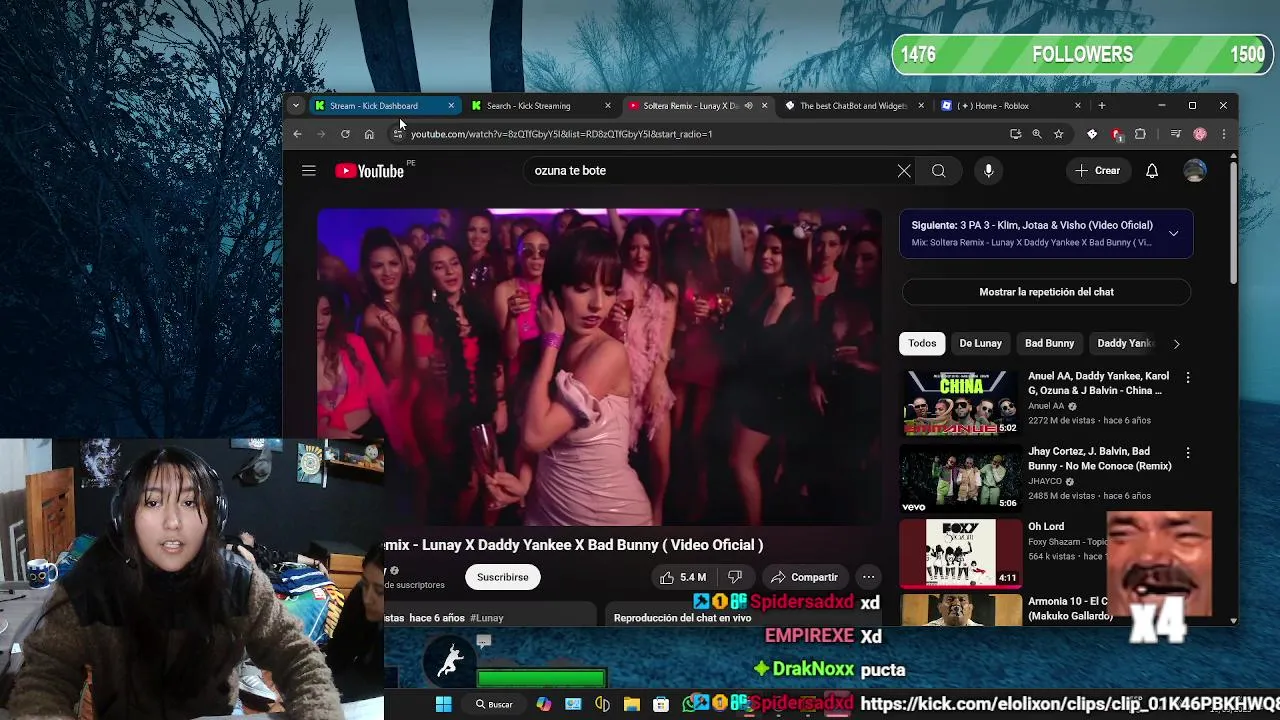Click the browser address bar URL
Image resolution: width=1280 pixels, height=720 pixels.
point(561,134)
